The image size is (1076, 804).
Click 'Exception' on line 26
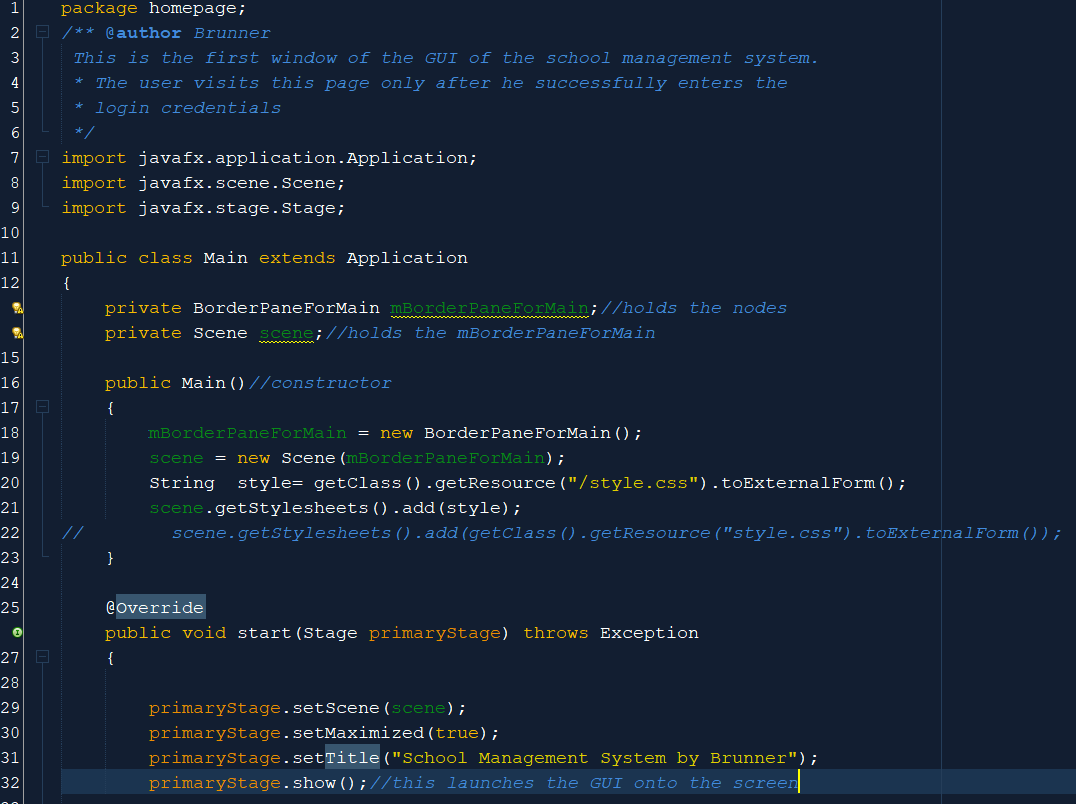(x=649, y=632)
